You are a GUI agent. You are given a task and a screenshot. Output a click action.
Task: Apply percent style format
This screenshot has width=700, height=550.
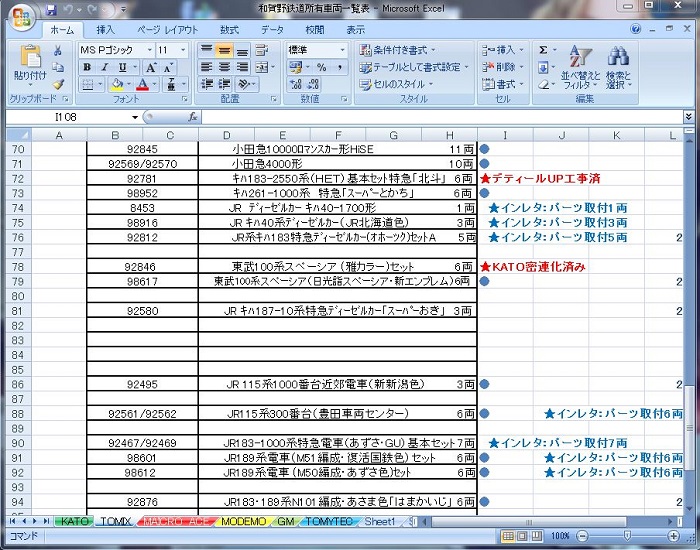coord(321,67)
